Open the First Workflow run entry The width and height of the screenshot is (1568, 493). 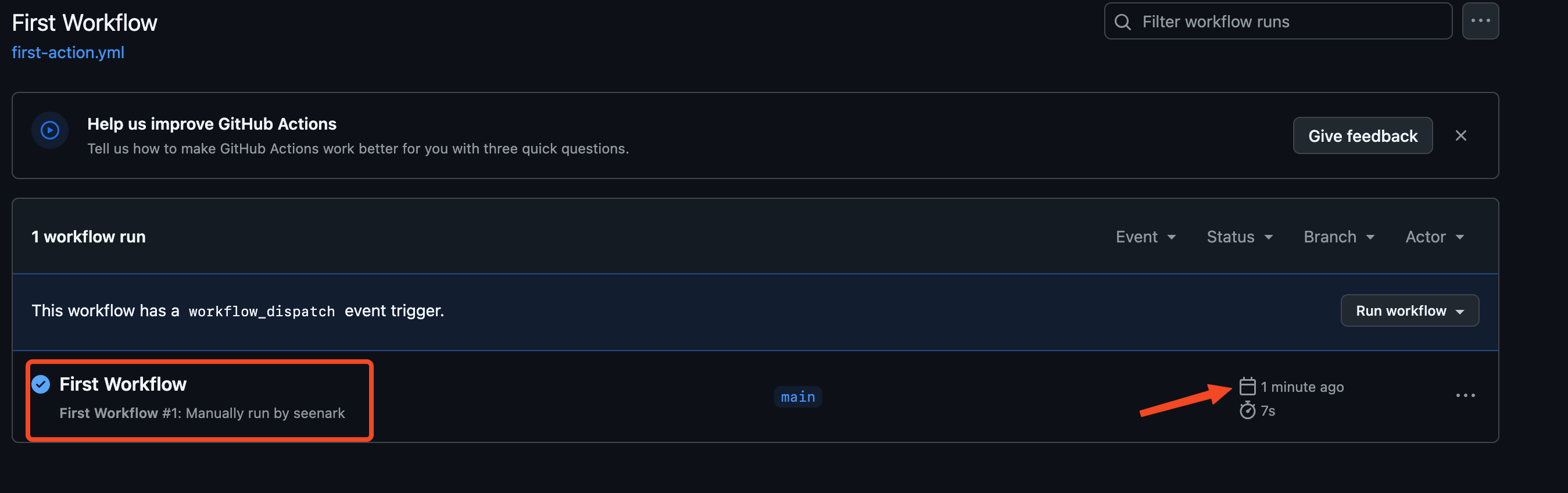point(123,384)
